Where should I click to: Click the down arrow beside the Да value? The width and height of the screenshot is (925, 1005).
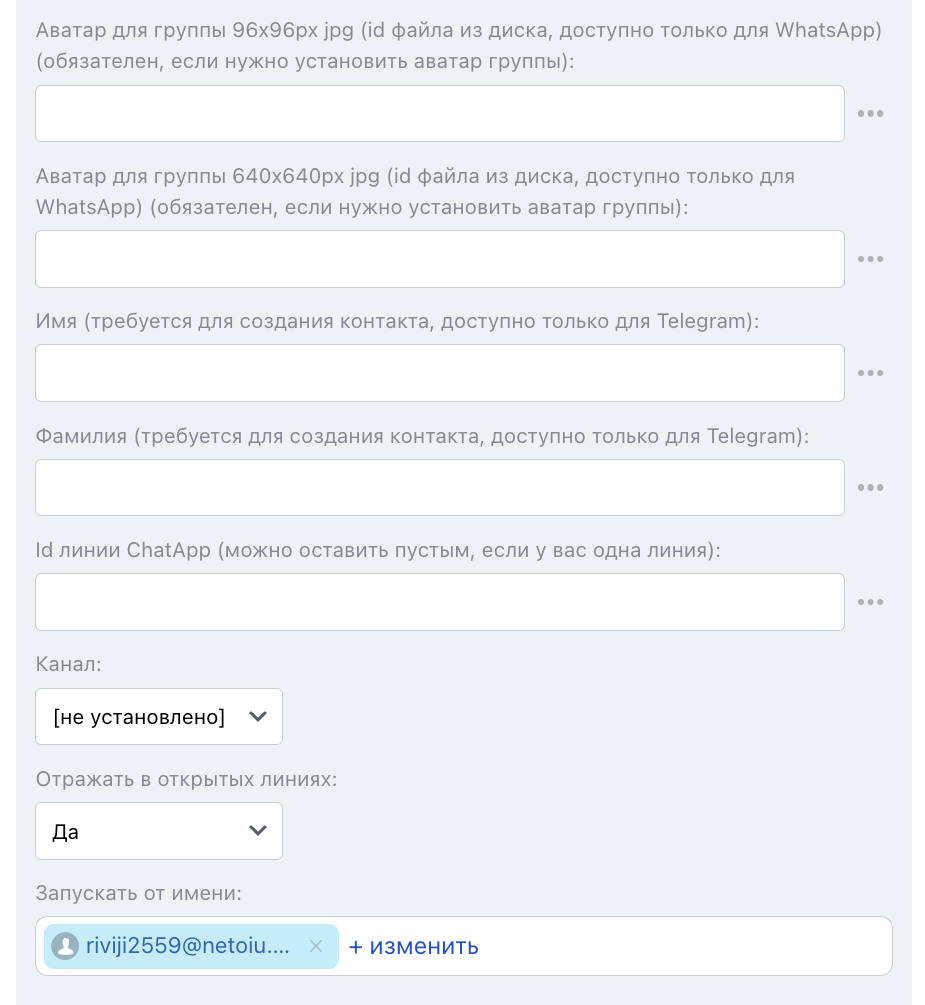point(258,831)
